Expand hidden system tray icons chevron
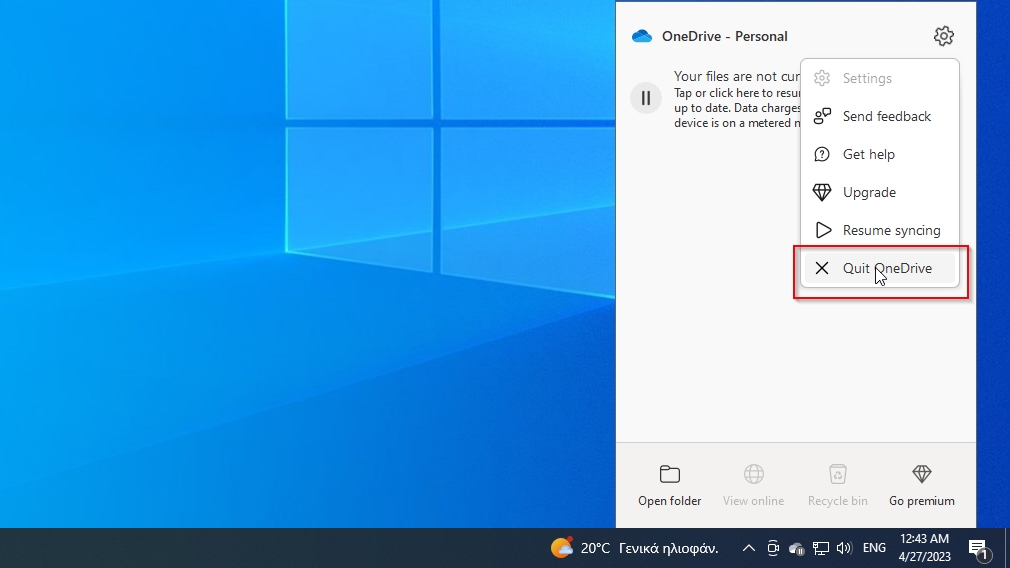1010x568 pixels. [748, 548]
